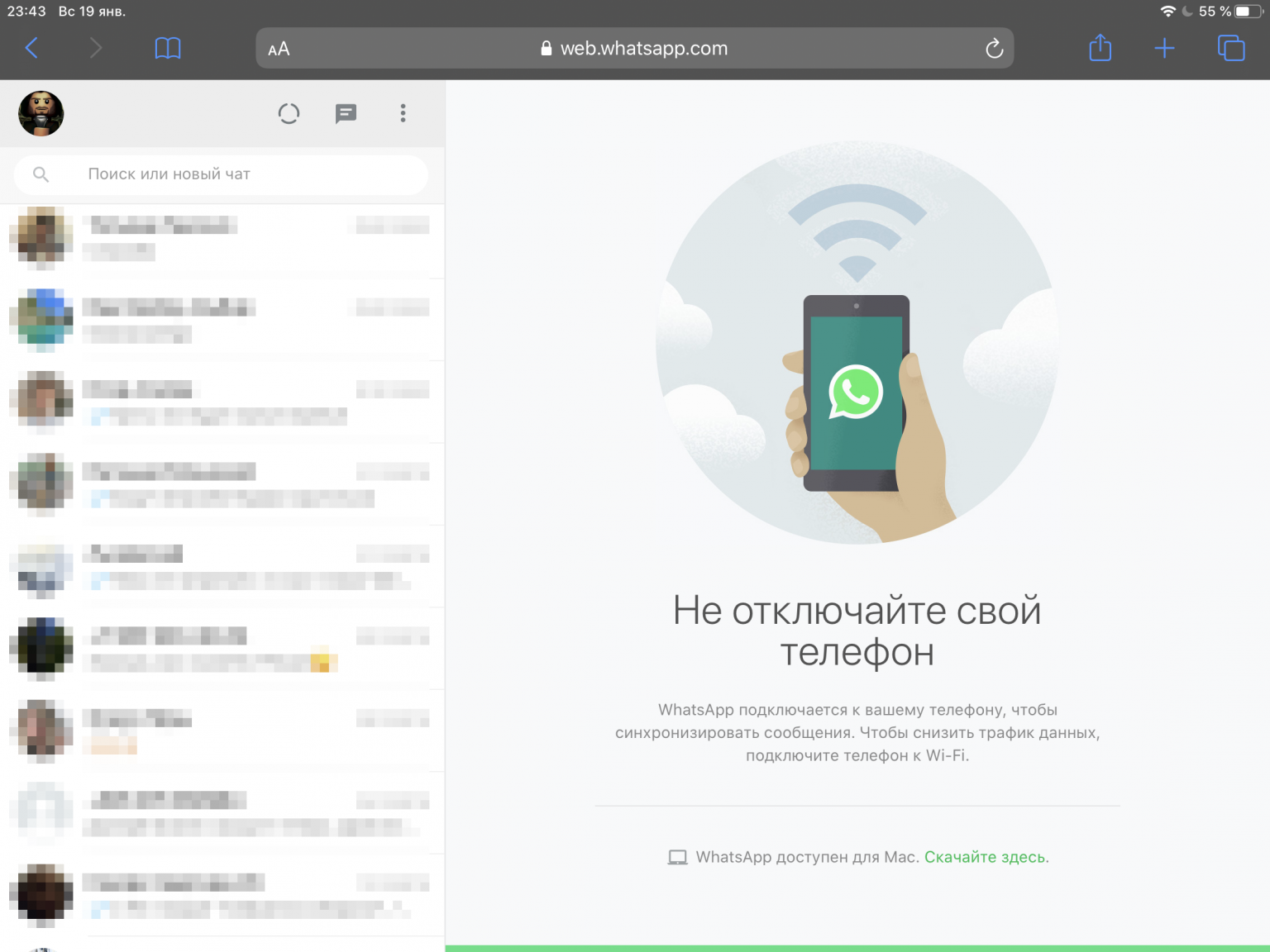
Task: Open the Safari bookmarks book icon
Action: point(168,48)
